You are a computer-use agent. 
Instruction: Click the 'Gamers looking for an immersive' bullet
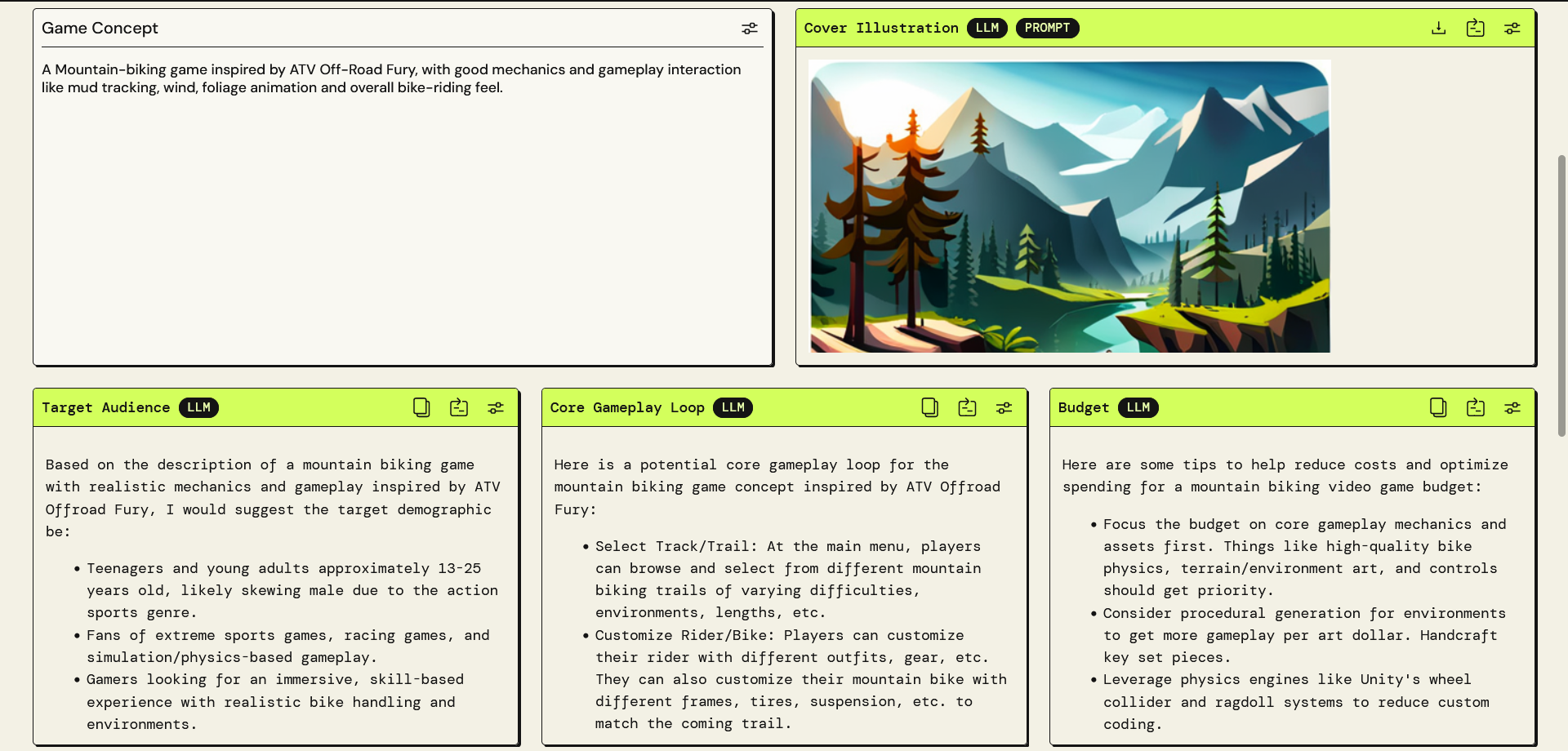275,701
